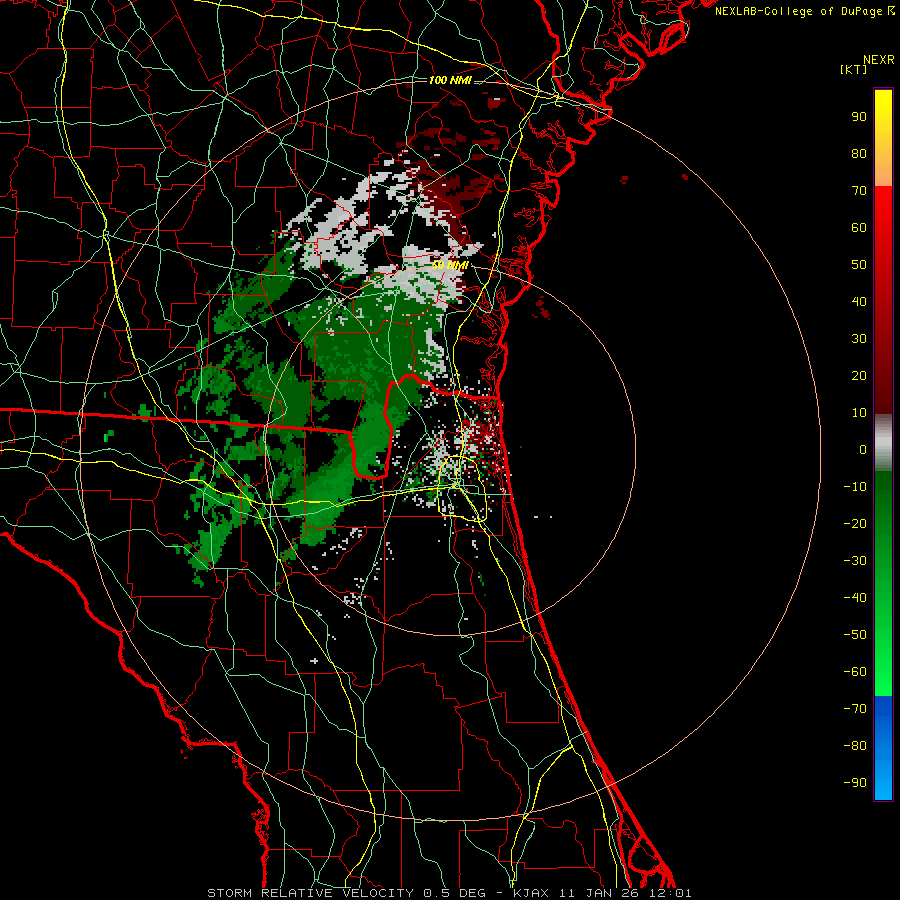Click the 90 value on velocity scale

pos(859,117)
